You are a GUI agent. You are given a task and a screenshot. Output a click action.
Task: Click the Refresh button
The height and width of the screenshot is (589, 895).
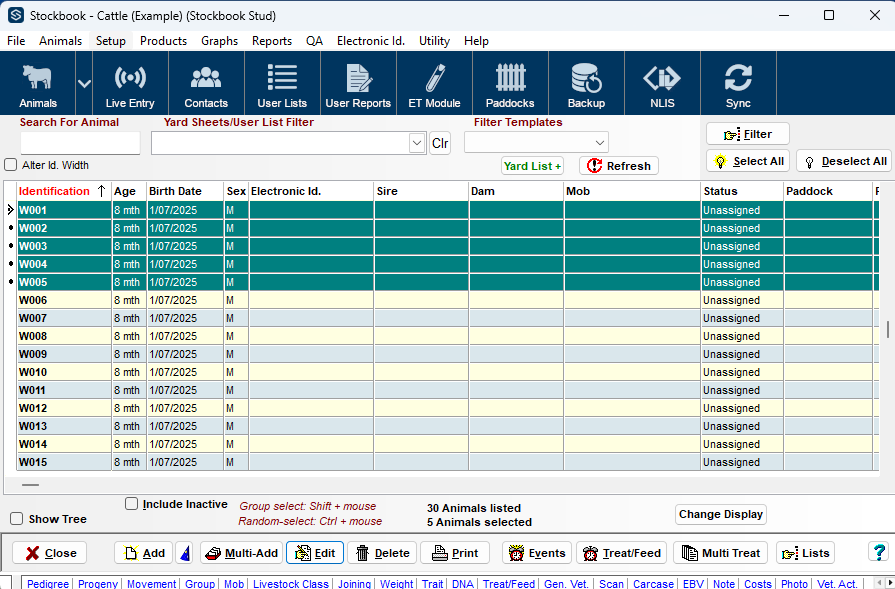click(x=619, y=166)
